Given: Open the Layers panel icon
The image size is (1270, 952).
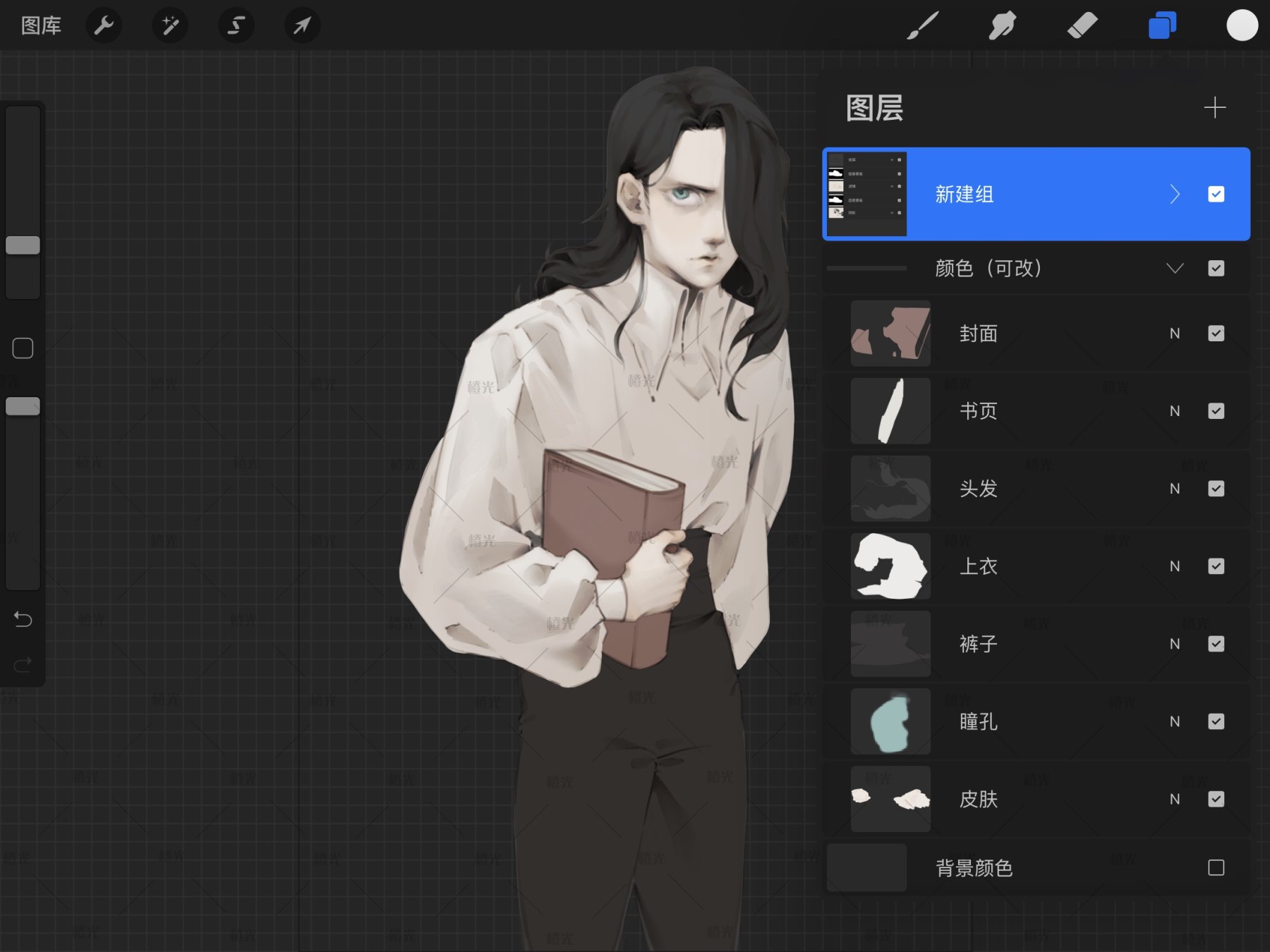Looking at the screenshot, I should 1161,25.
